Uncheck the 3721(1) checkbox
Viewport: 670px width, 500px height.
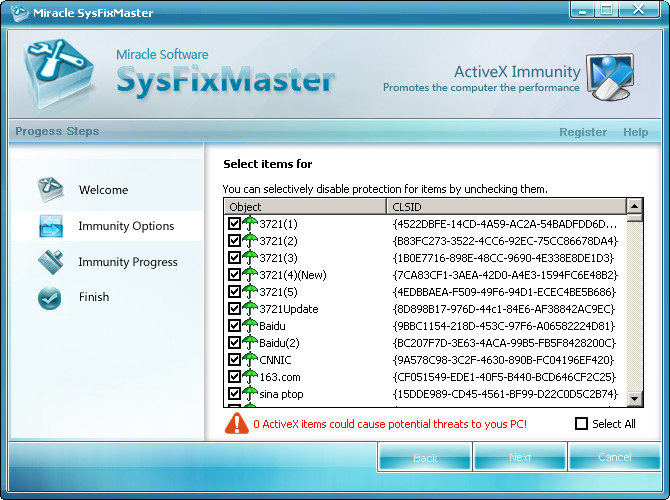click(x=234, y=224)
